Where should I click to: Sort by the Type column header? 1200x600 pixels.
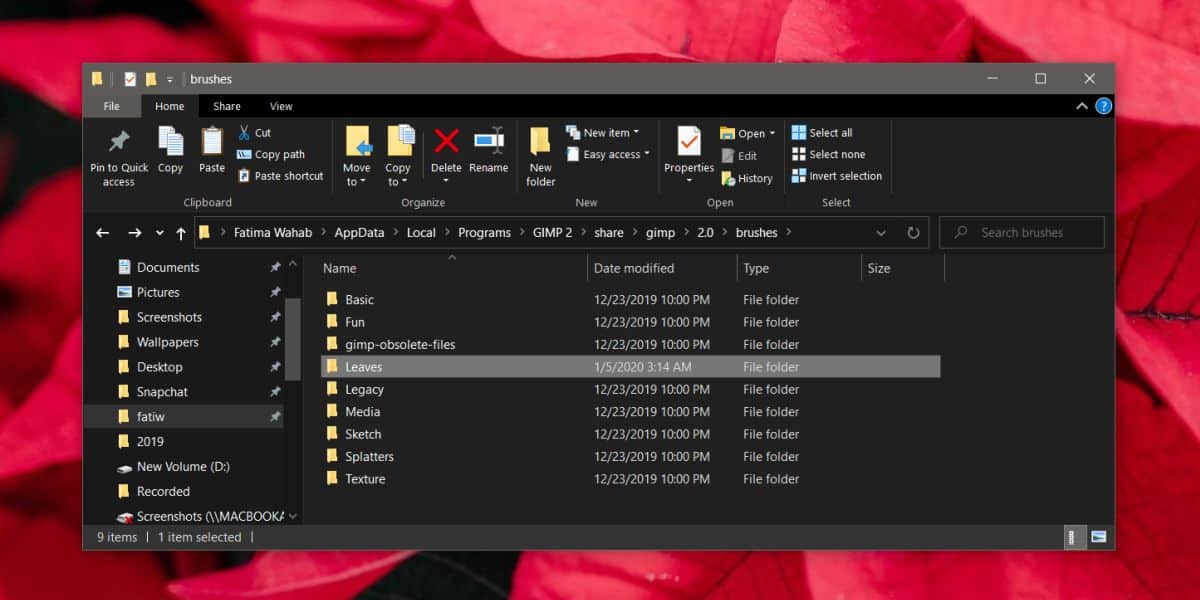tap(798, 268)
